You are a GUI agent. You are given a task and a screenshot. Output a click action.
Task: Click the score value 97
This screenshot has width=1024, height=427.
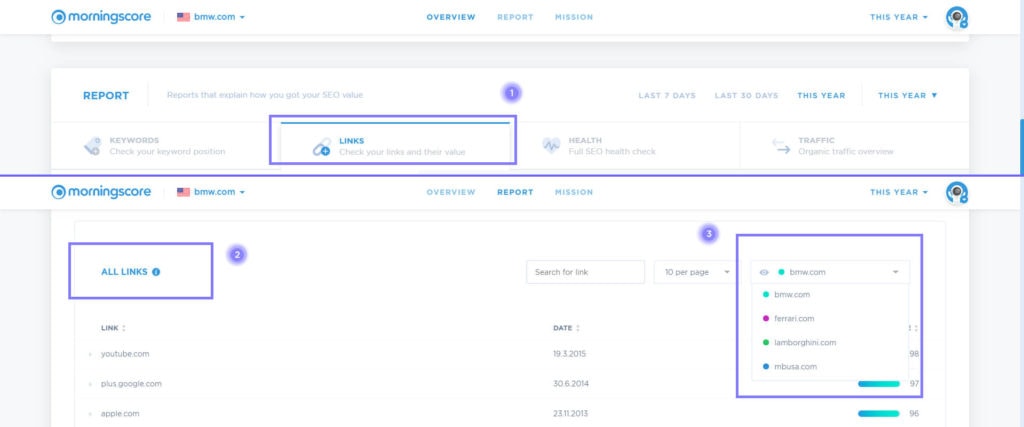[914, 384]
